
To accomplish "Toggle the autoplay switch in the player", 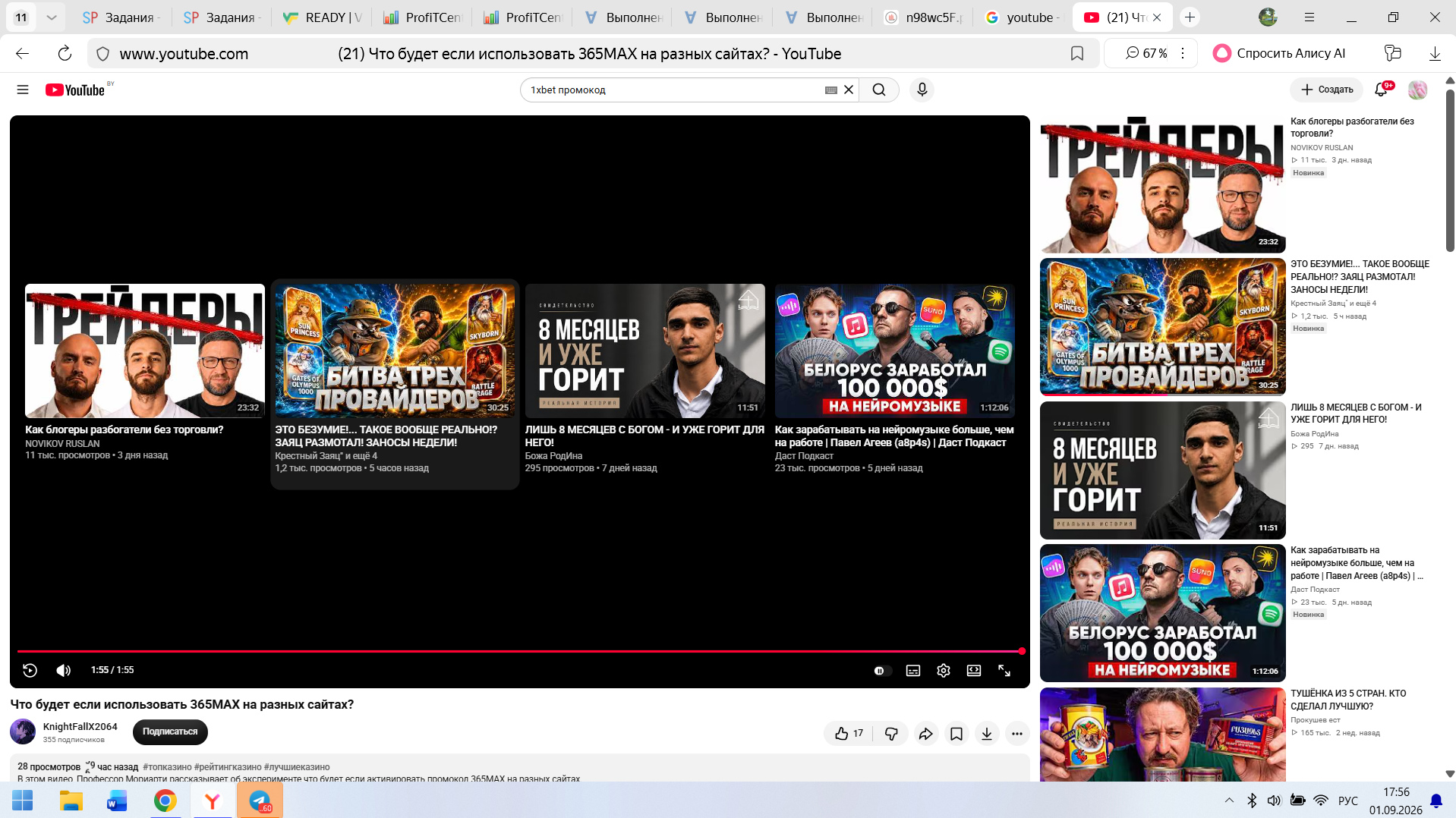I will coord(880,671).
